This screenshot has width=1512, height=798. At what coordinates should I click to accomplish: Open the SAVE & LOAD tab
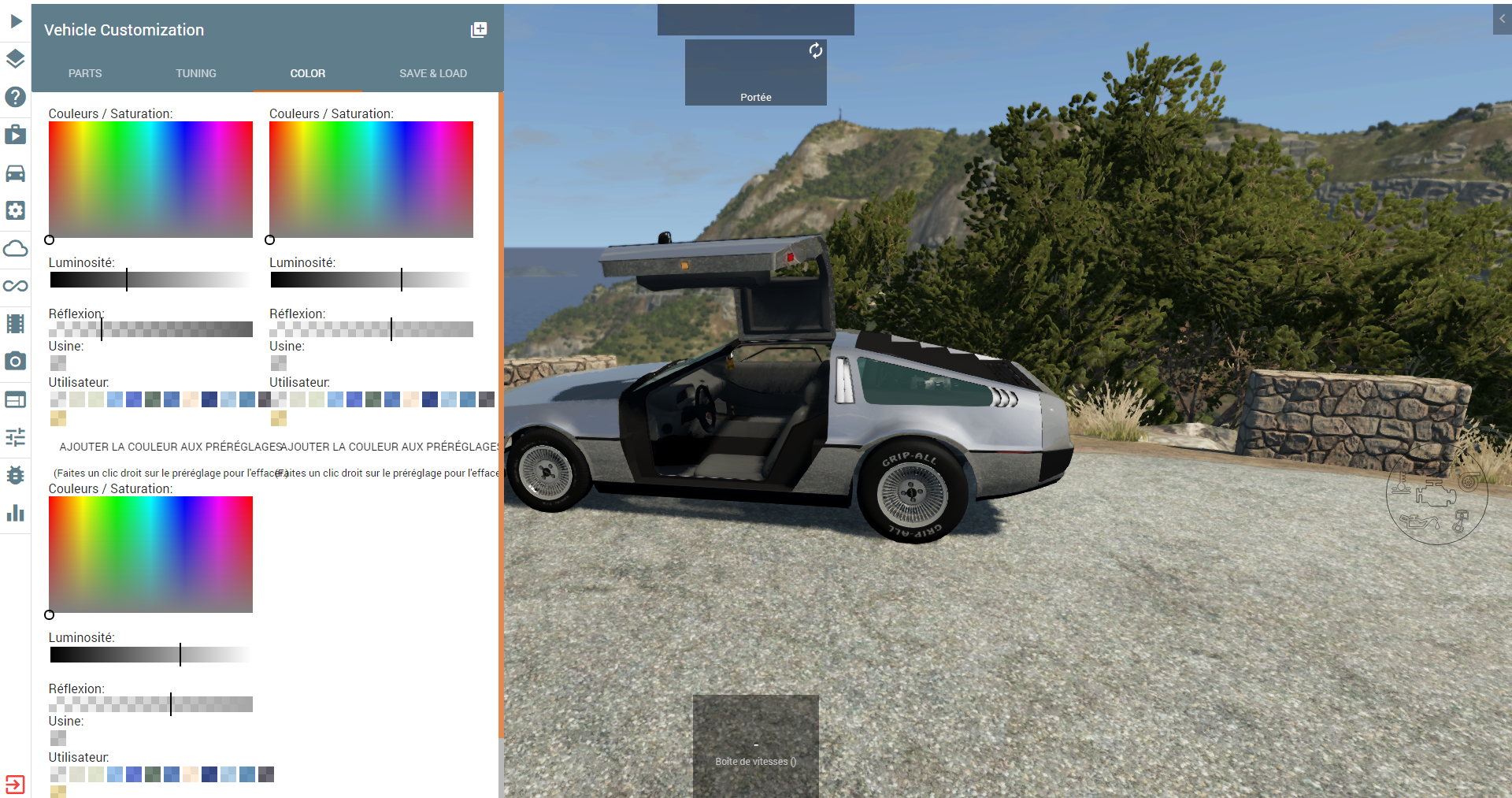pyautogui.click(x=433, y=73)
